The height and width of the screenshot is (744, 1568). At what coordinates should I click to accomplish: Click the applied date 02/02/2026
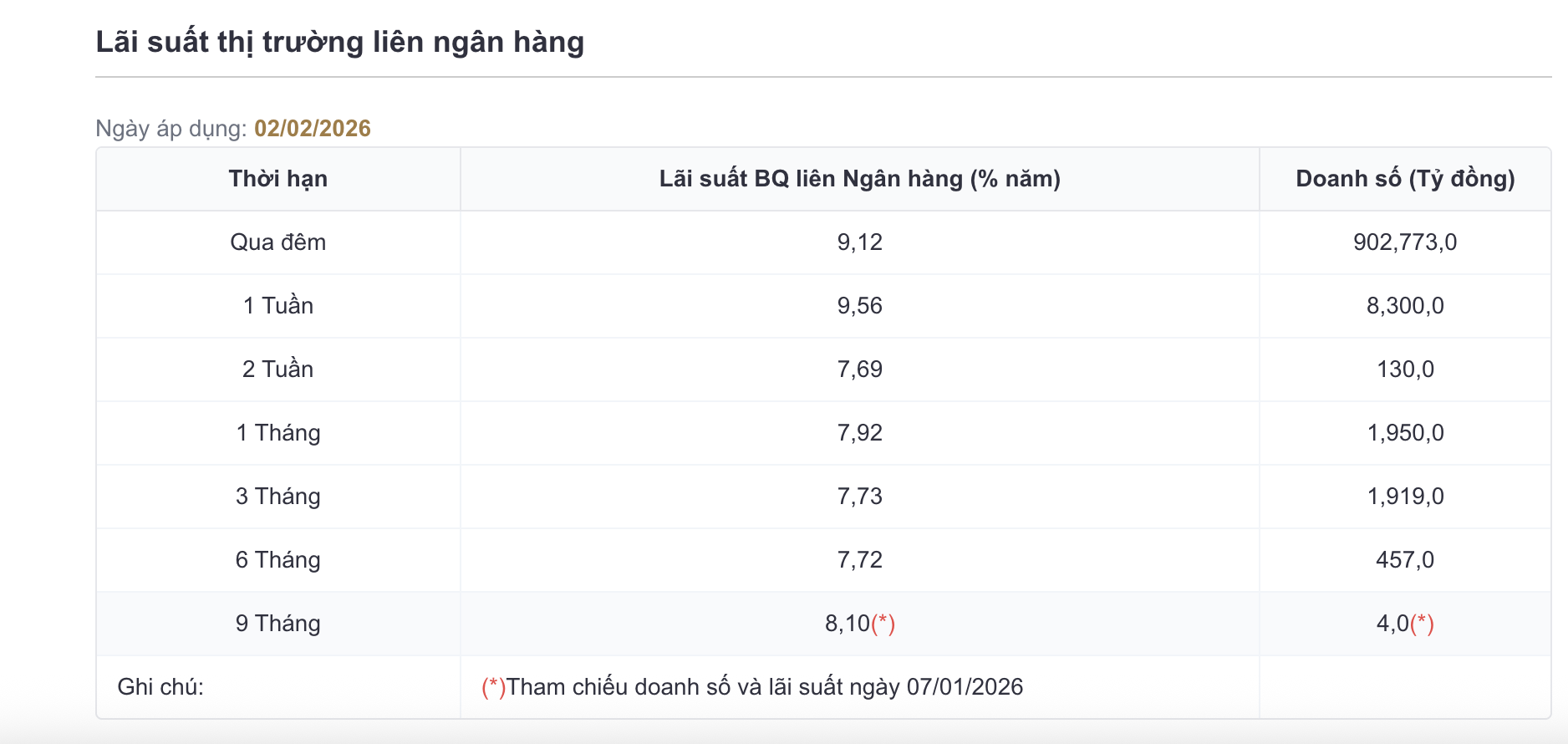point(312,128)
